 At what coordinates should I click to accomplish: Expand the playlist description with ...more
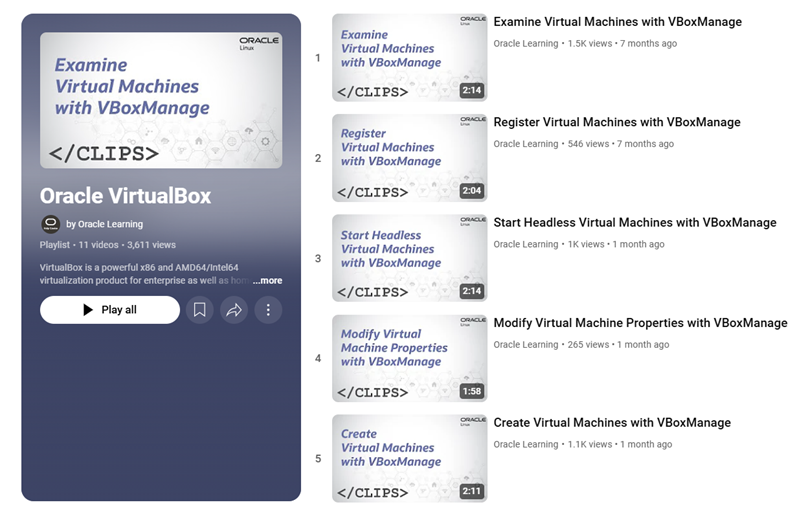click(267, 281)
